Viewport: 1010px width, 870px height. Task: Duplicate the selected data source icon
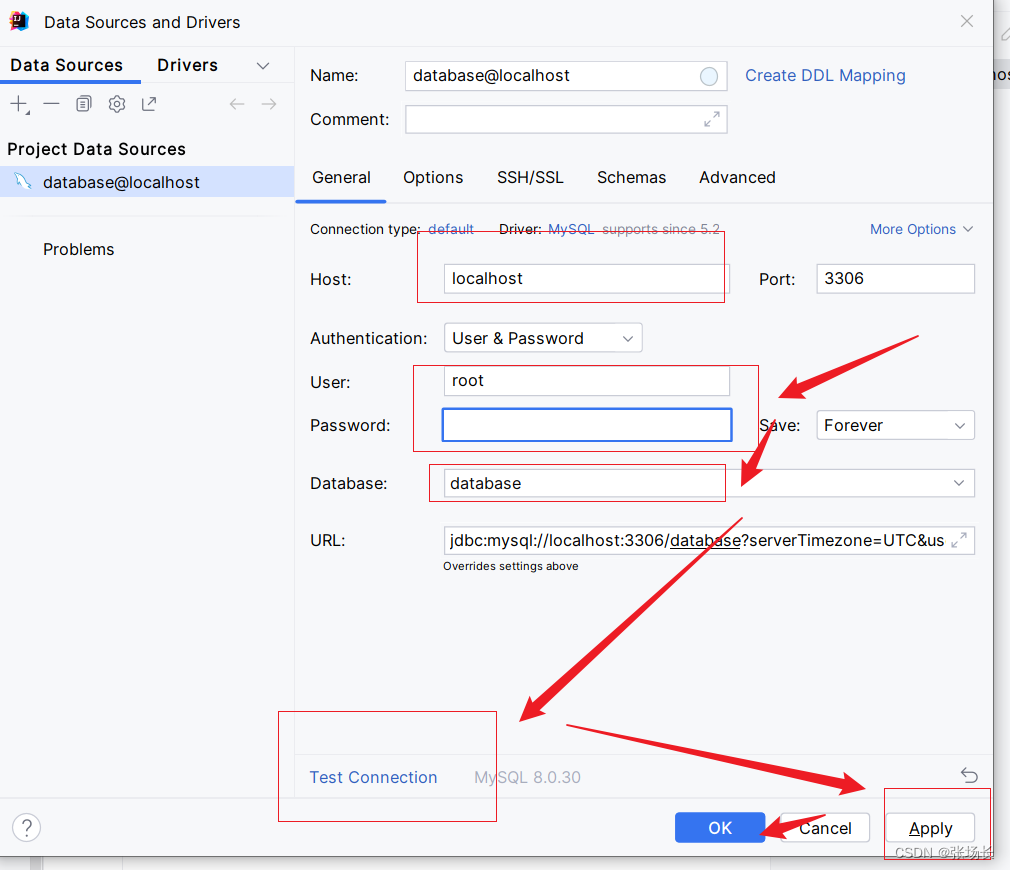(84, 104)
